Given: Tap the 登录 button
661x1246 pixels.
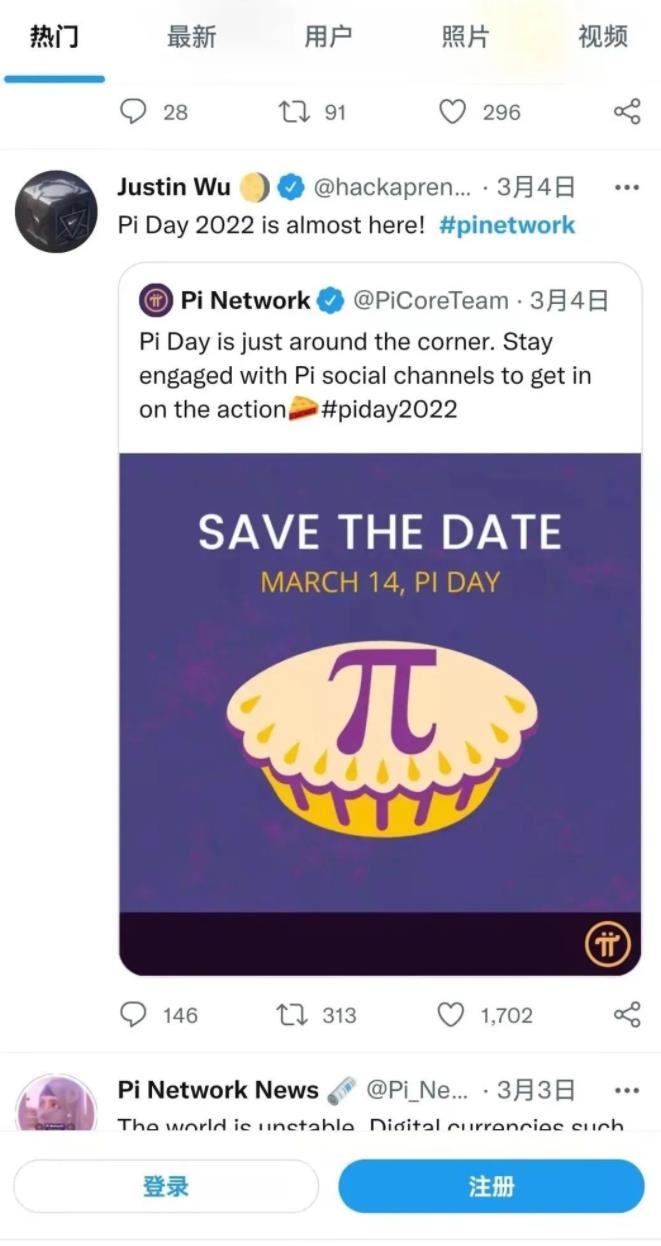Looking at the screenshot, I should pyautogui.click(x=166, y=1187).
